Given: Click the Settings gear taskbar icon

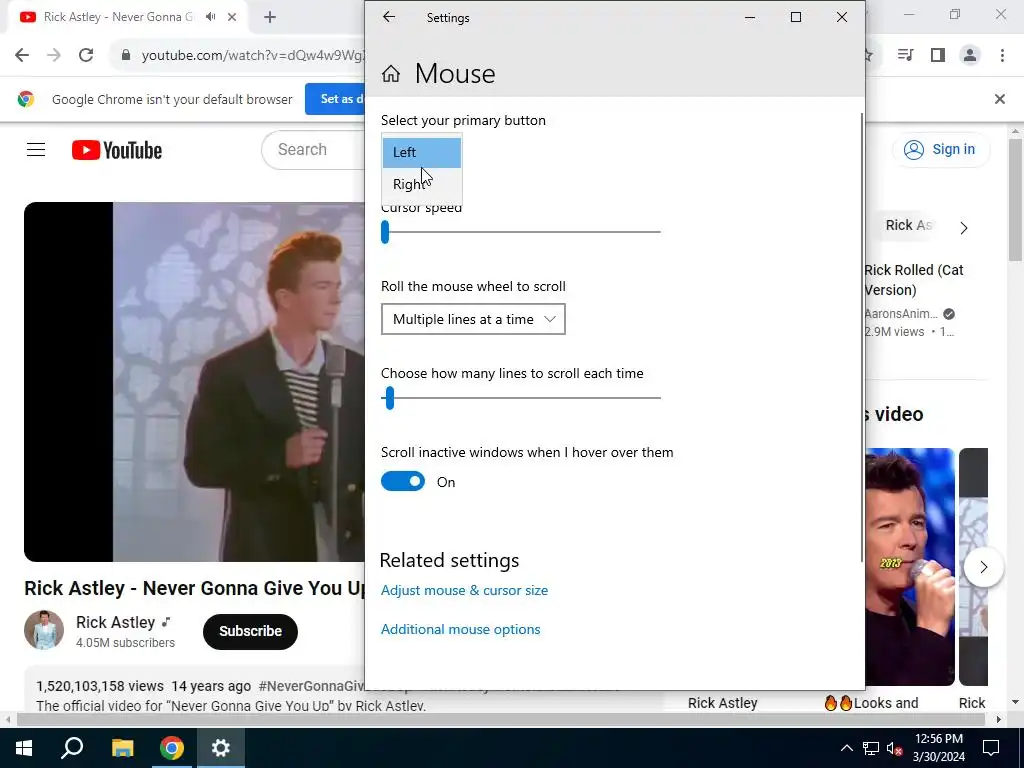Looking at the screenshot, I should 221,748.
